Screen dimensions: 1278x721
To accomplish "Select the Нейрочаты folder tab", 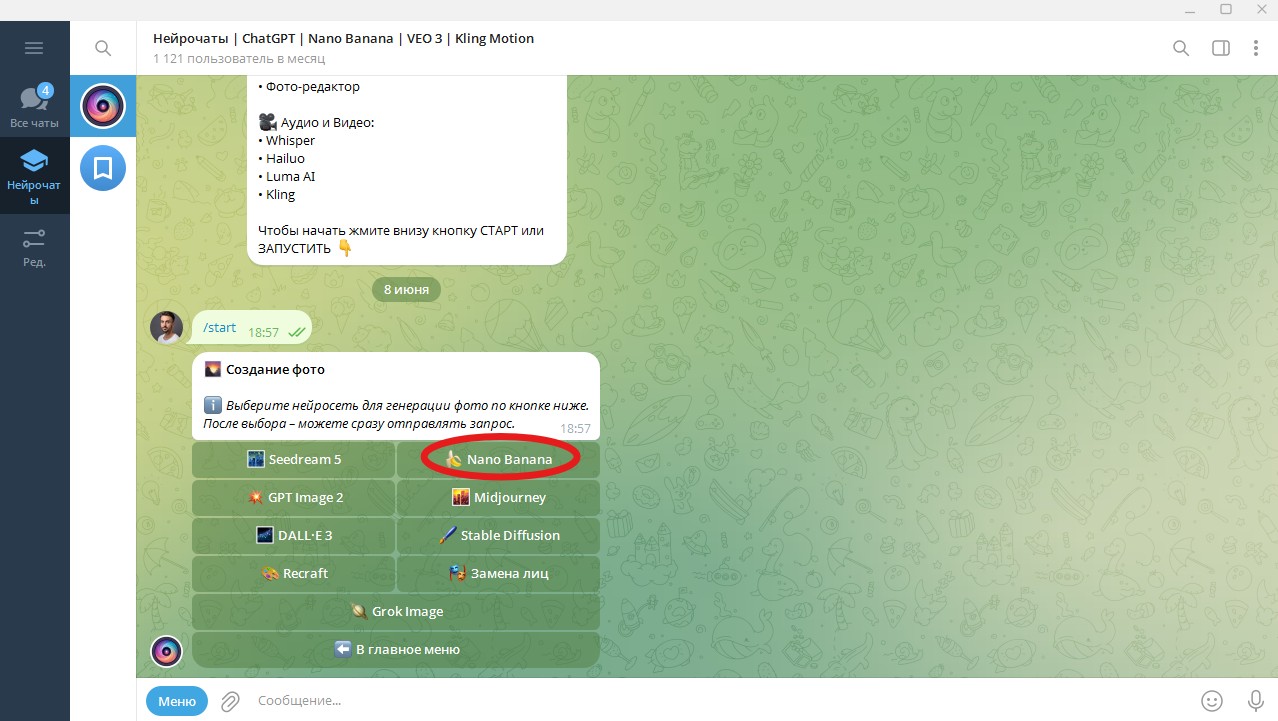I will 34,175.
